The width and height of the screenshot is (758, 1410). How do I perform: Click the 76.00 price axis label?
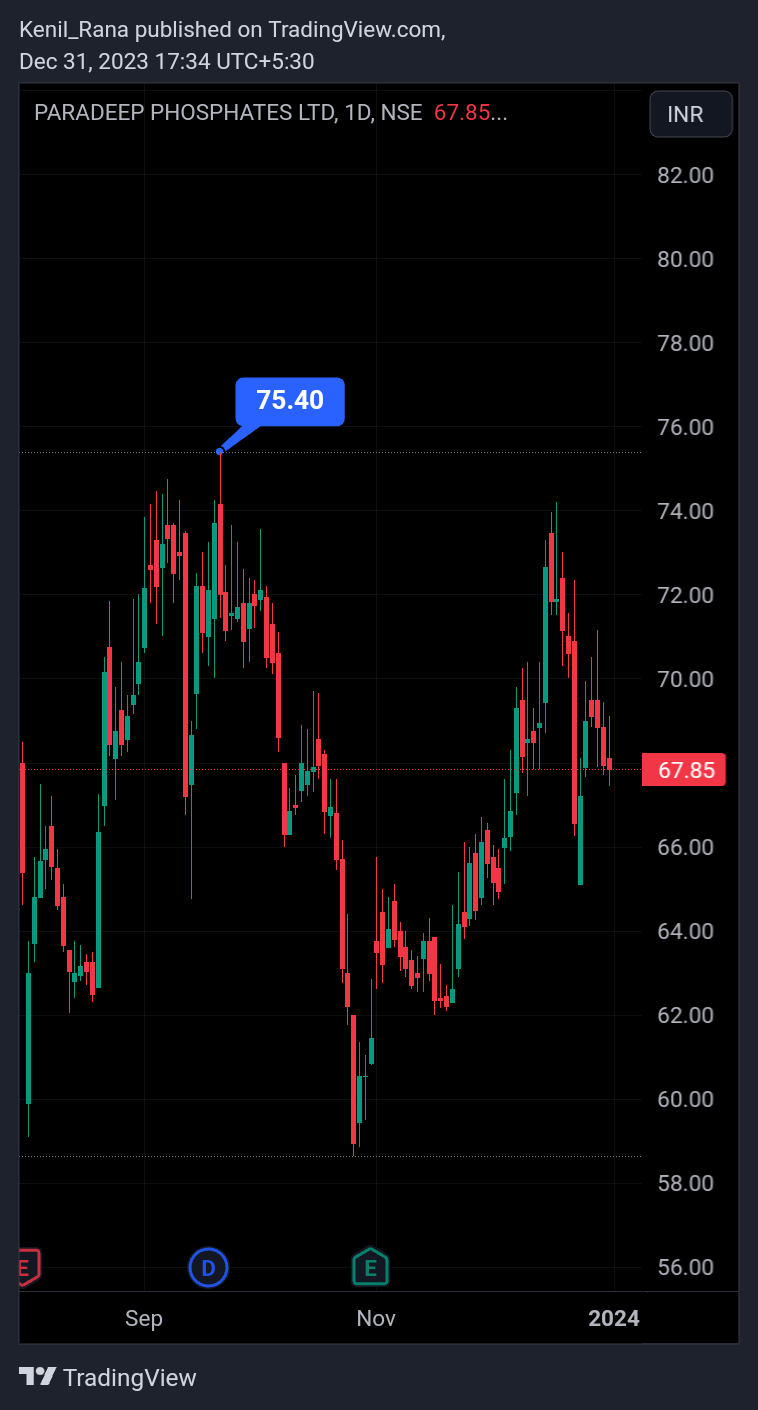pos(685,427)
